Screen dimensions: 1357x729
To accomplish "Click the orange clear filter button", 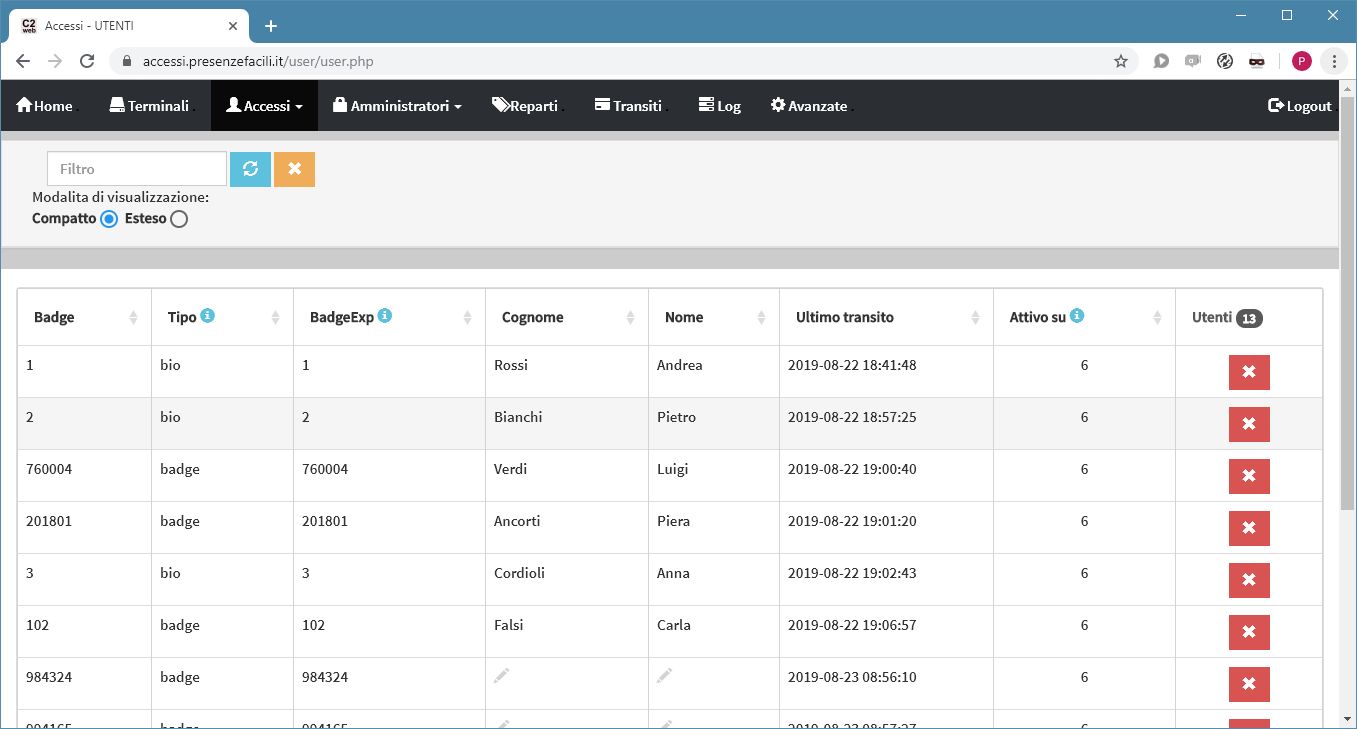I will pos(294,169).
